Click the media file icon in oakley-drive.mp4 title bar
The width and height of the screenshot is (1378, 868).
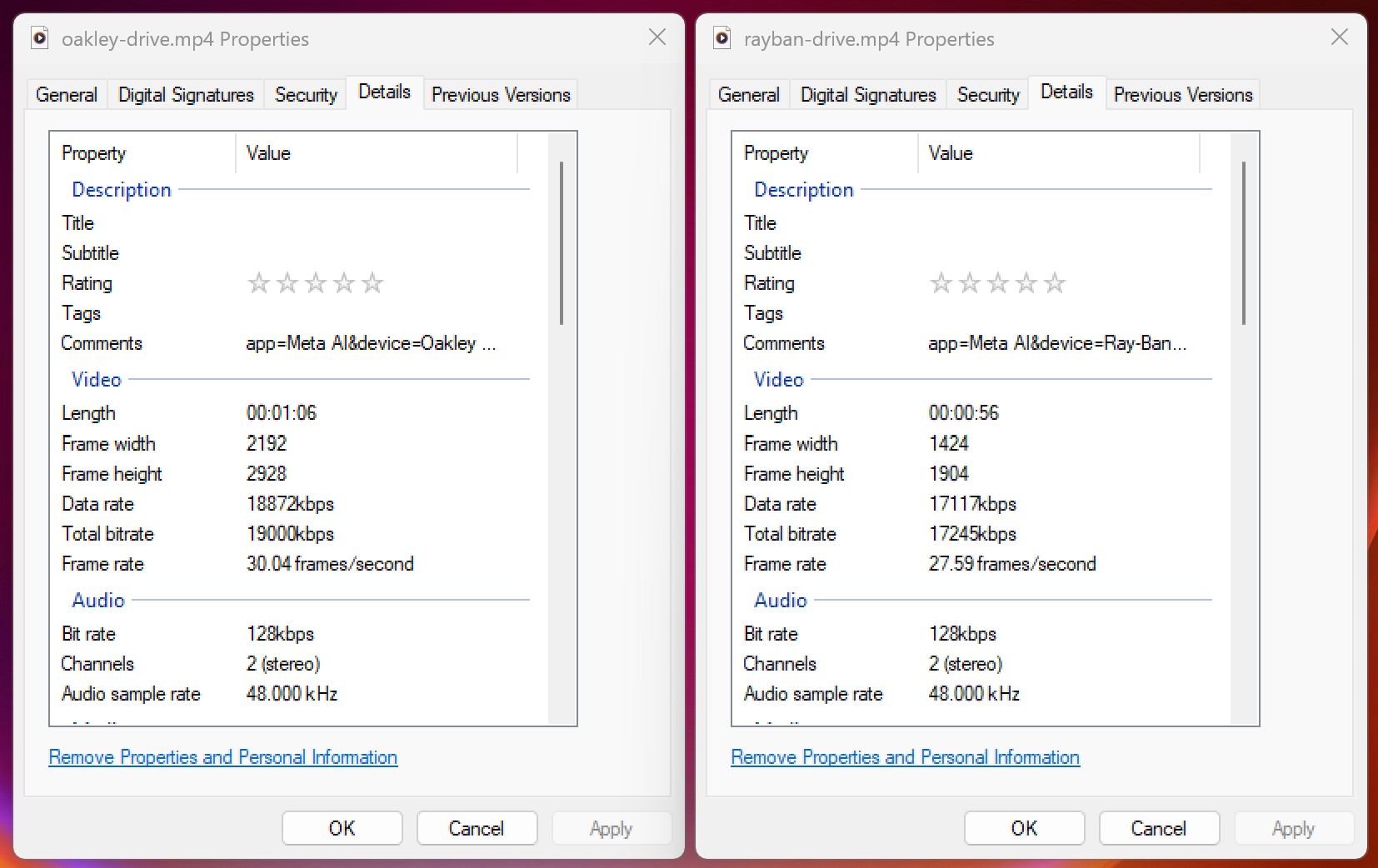coord(39,38)
